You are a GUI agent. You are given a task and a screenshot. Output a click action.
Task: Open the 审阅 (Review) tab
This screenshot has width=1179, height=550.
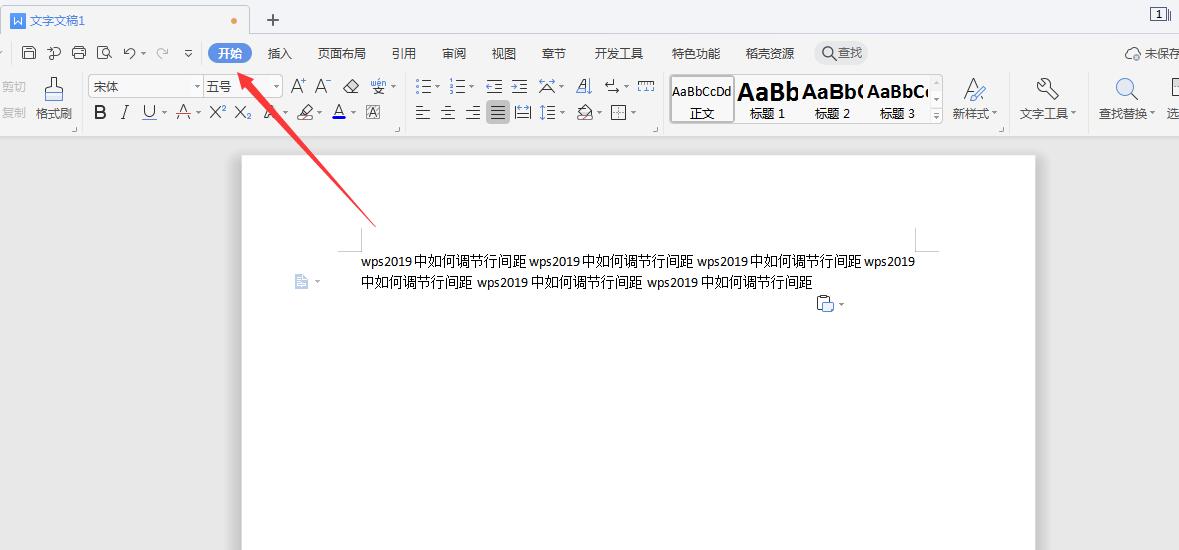coord(454,53)
